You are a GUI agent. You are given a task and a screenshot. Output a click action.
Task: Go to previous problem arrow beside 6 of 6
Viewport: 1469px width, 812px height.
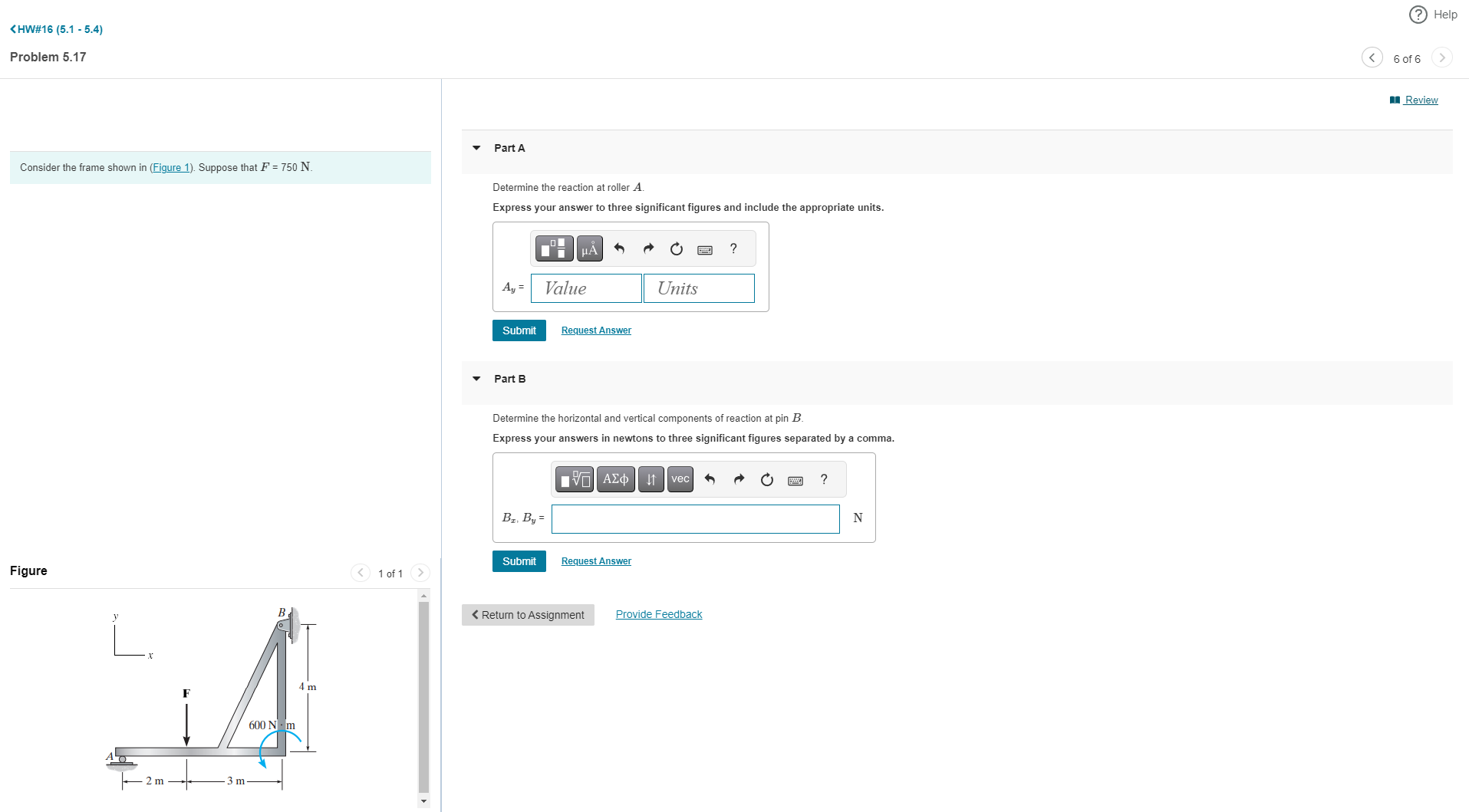click(1372, 58)
